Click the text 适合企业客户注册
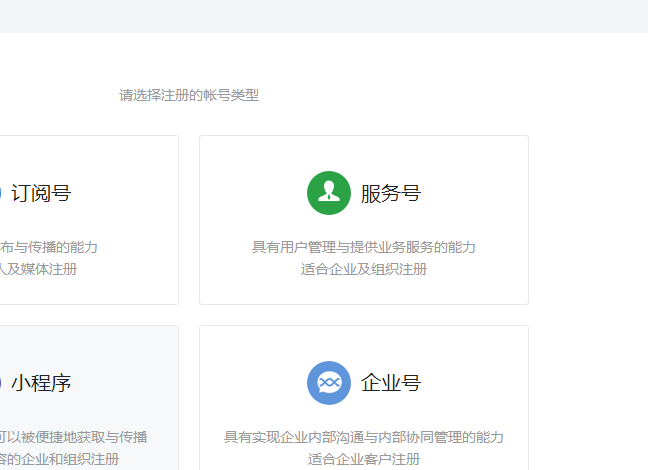648x470 pixels. point(364,459)
